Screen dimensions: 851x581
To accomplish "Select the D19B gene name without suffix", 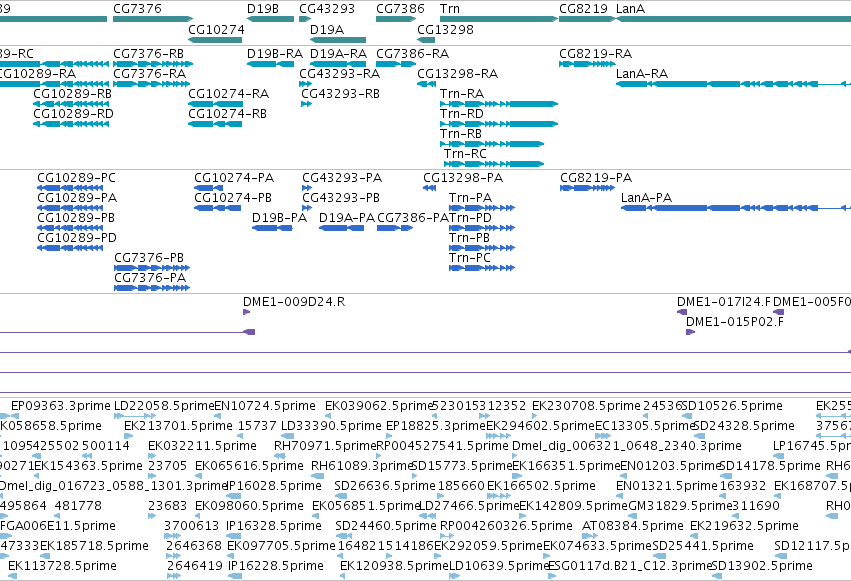I will pos(263,9).
